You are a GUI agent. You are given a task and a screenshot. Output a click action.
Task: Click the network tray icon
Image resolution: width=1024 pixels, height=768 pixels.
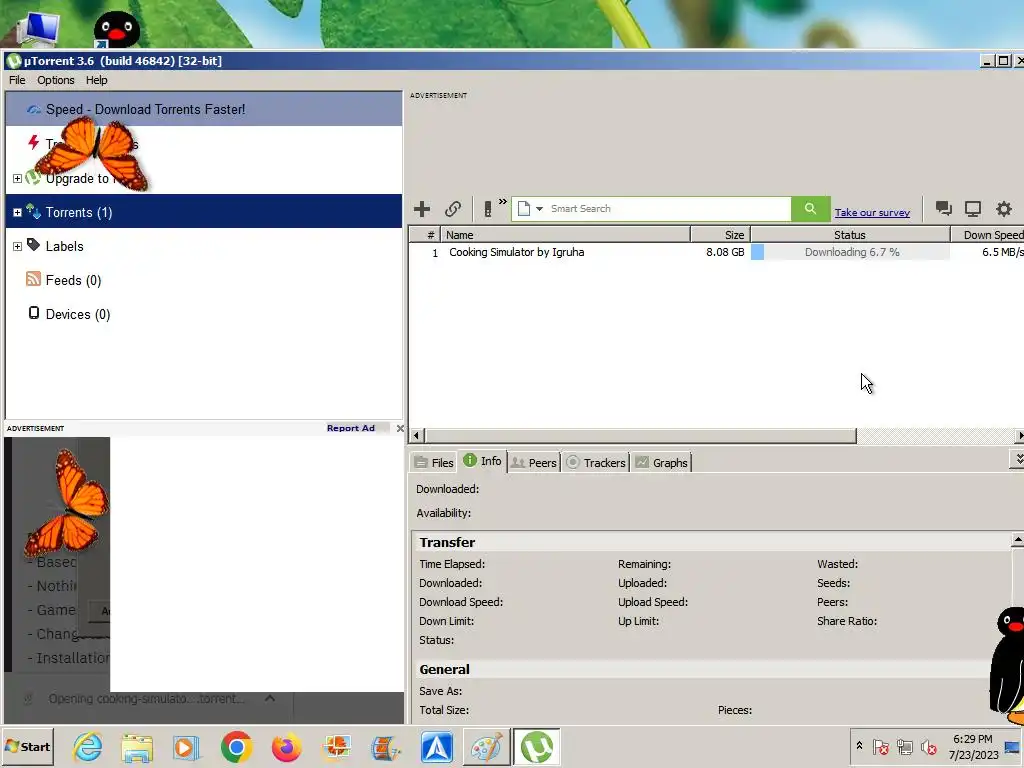(904, 746)
